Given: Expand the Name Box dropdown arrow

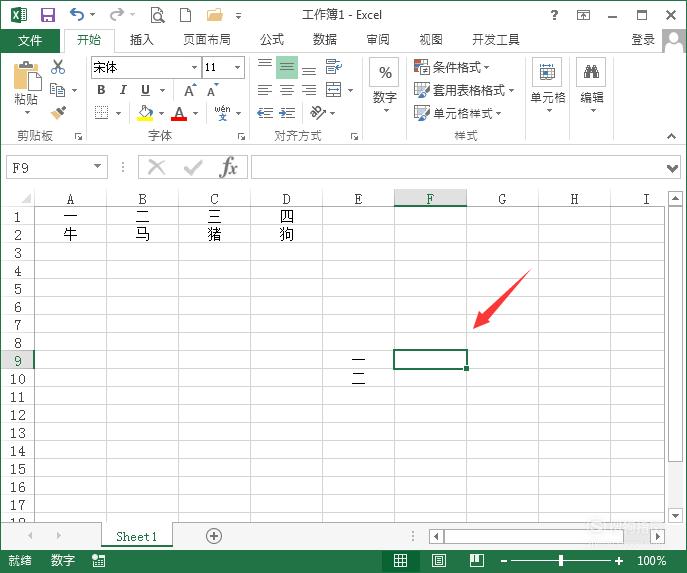Looking at the screenshot, I should (97, 166).
